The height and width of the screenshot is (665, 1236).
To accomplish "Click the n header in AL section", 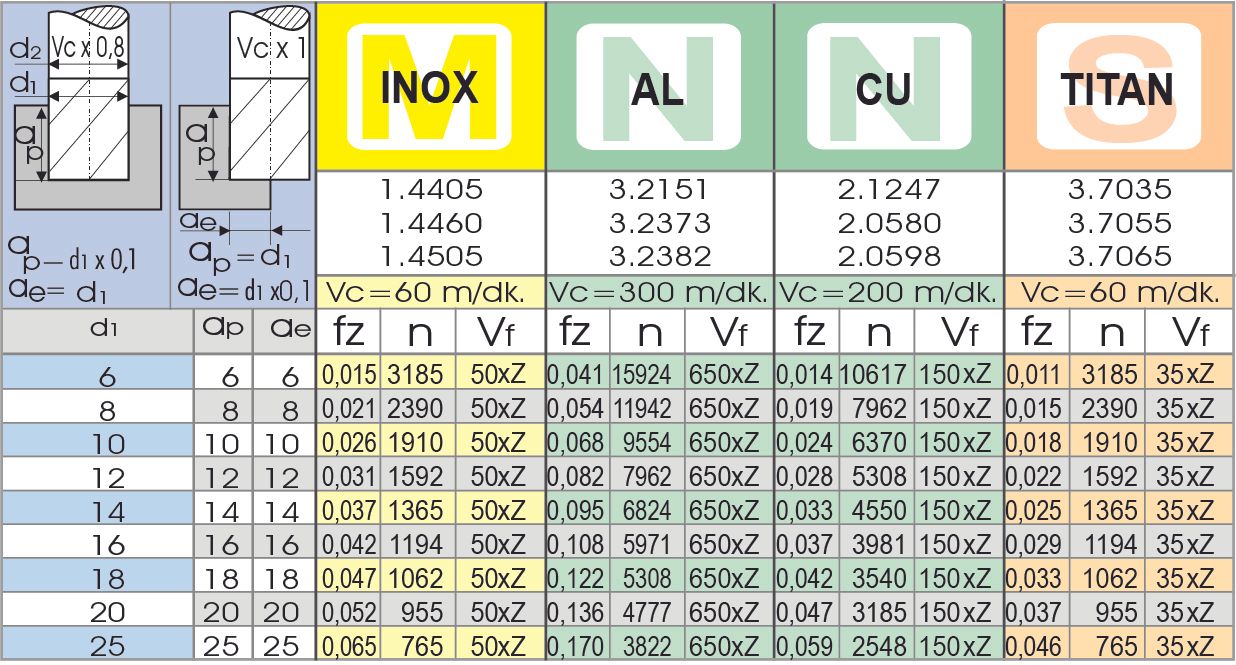I will [x=646, y=330].
